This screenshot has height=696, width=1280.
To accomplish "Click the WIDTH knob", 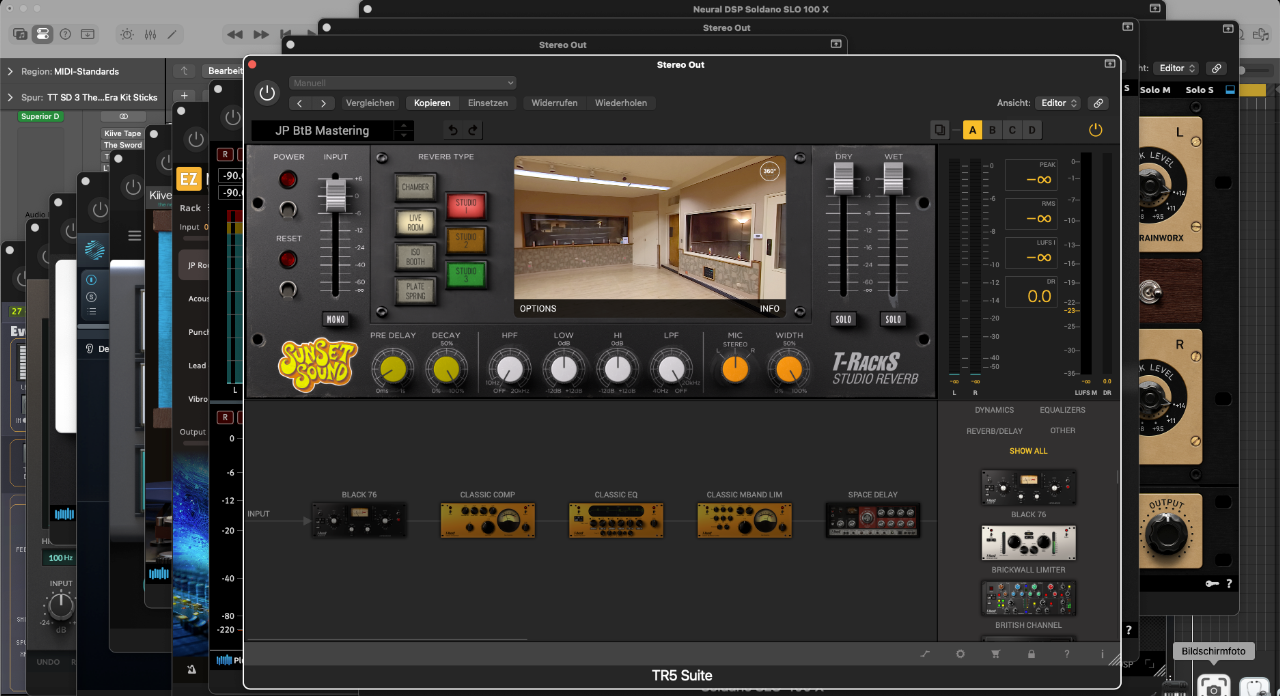I will tap(789, 370).
